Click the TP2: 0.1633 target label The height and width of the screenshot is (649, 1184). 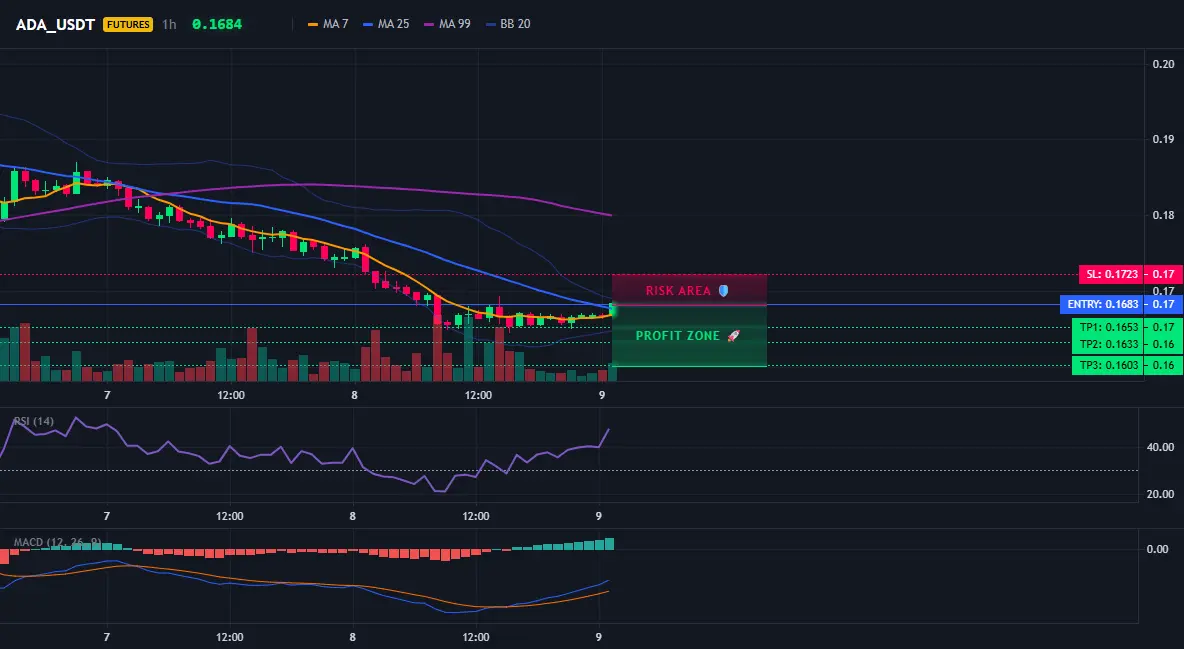click(x=1108, y=344)
